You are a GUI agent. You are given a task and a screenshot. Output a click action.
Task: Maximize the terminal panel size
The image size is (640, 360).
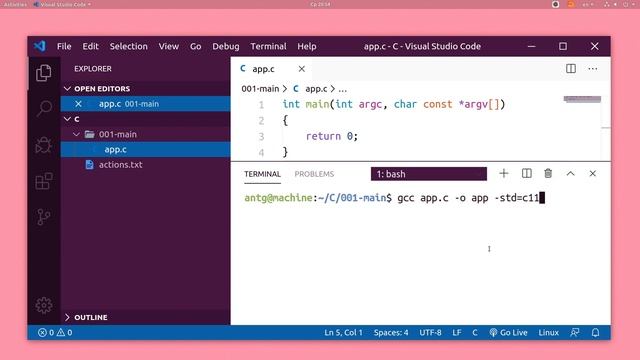click(x=571, y=173)
